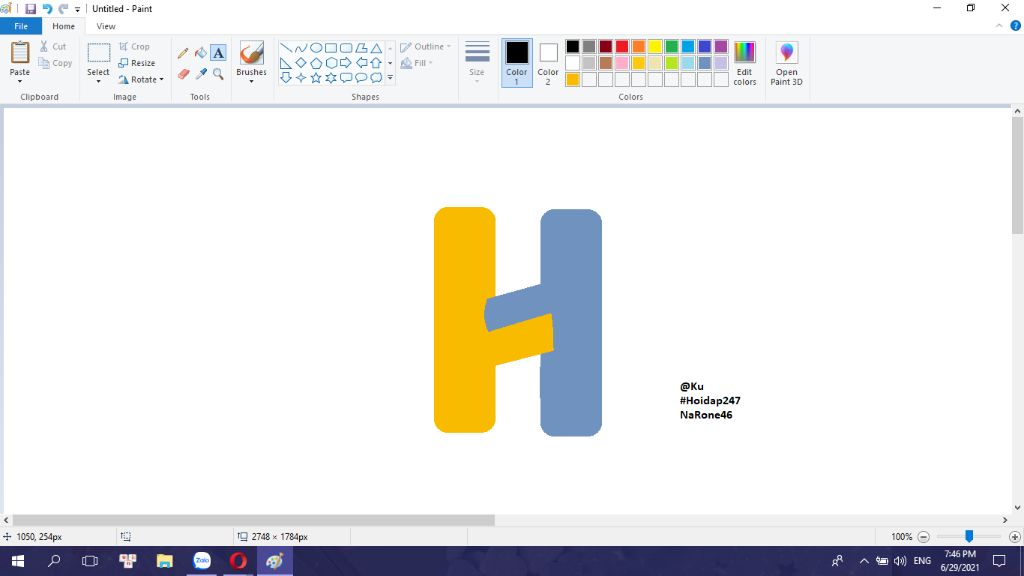Click the zoom out minus button
The height and width of the screenshot is (576, 1024).
(x=923, y=537)
